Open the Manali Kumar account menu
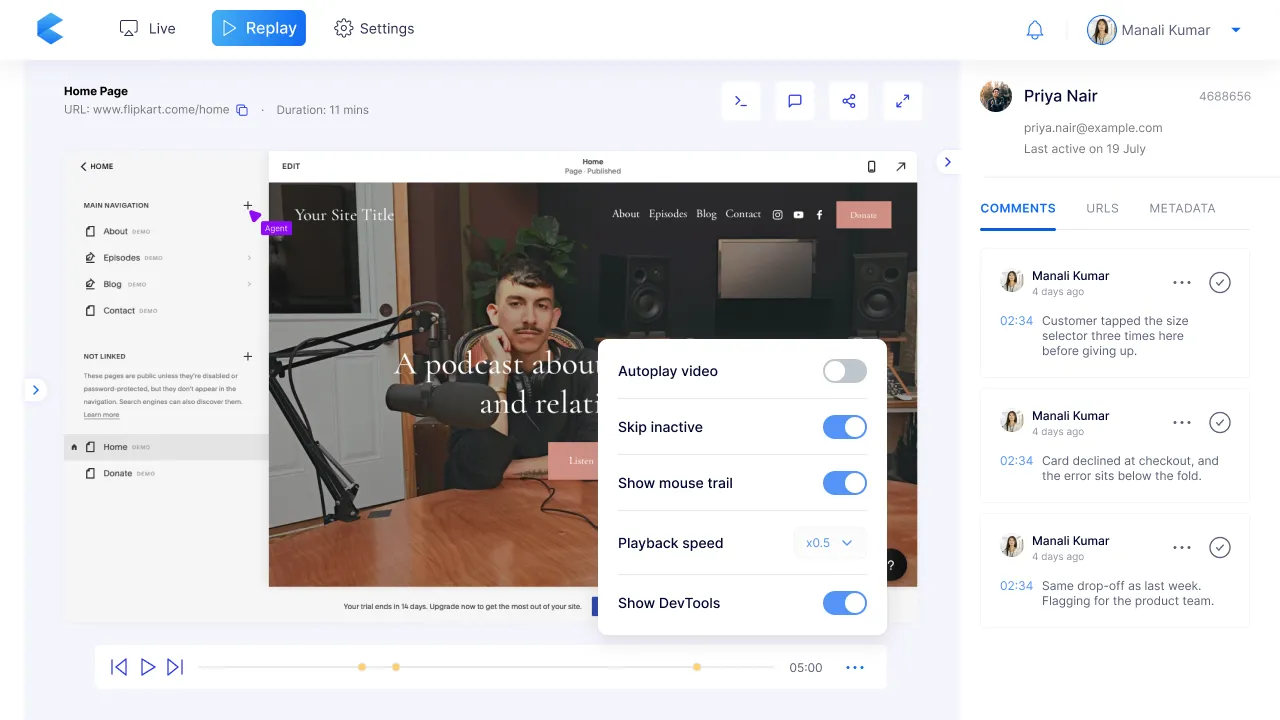 pos(1164,30)
